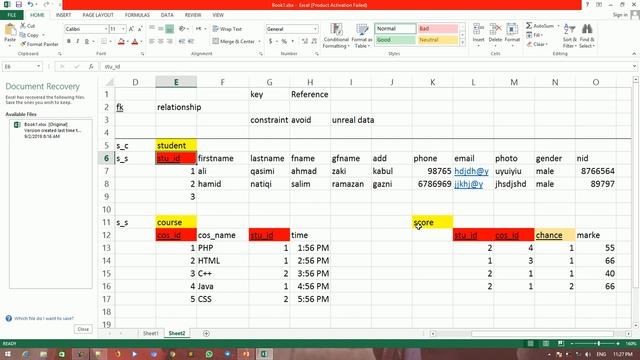Click the Undo arrow icon
This screenshot has height=360, width=640.
30,4
